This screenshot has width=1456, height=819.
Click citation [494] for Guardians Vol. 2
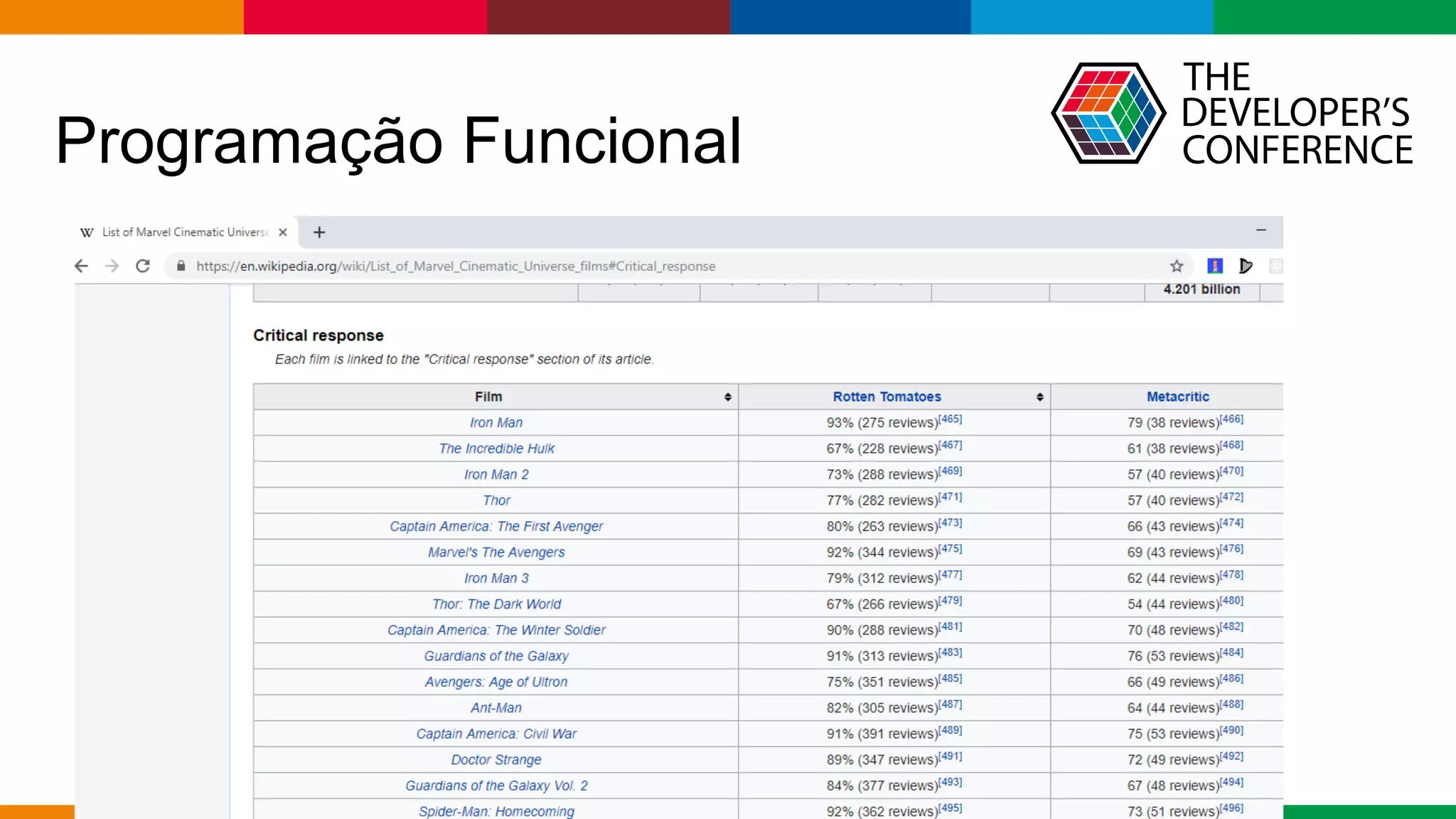click(1232, 782)
